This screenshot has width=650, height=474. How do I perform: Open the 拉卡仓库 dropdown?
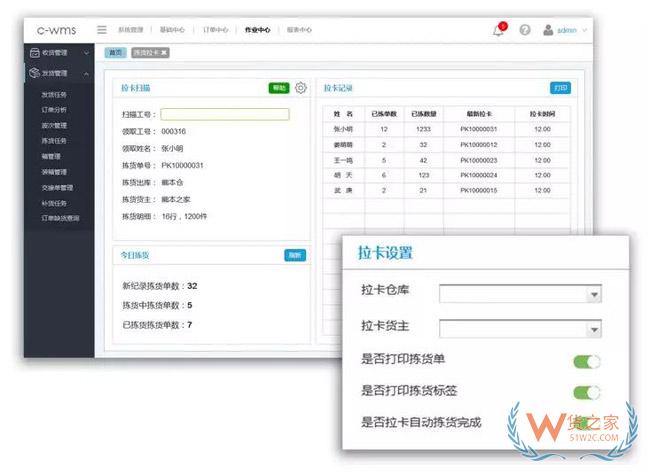click(520, 294)
